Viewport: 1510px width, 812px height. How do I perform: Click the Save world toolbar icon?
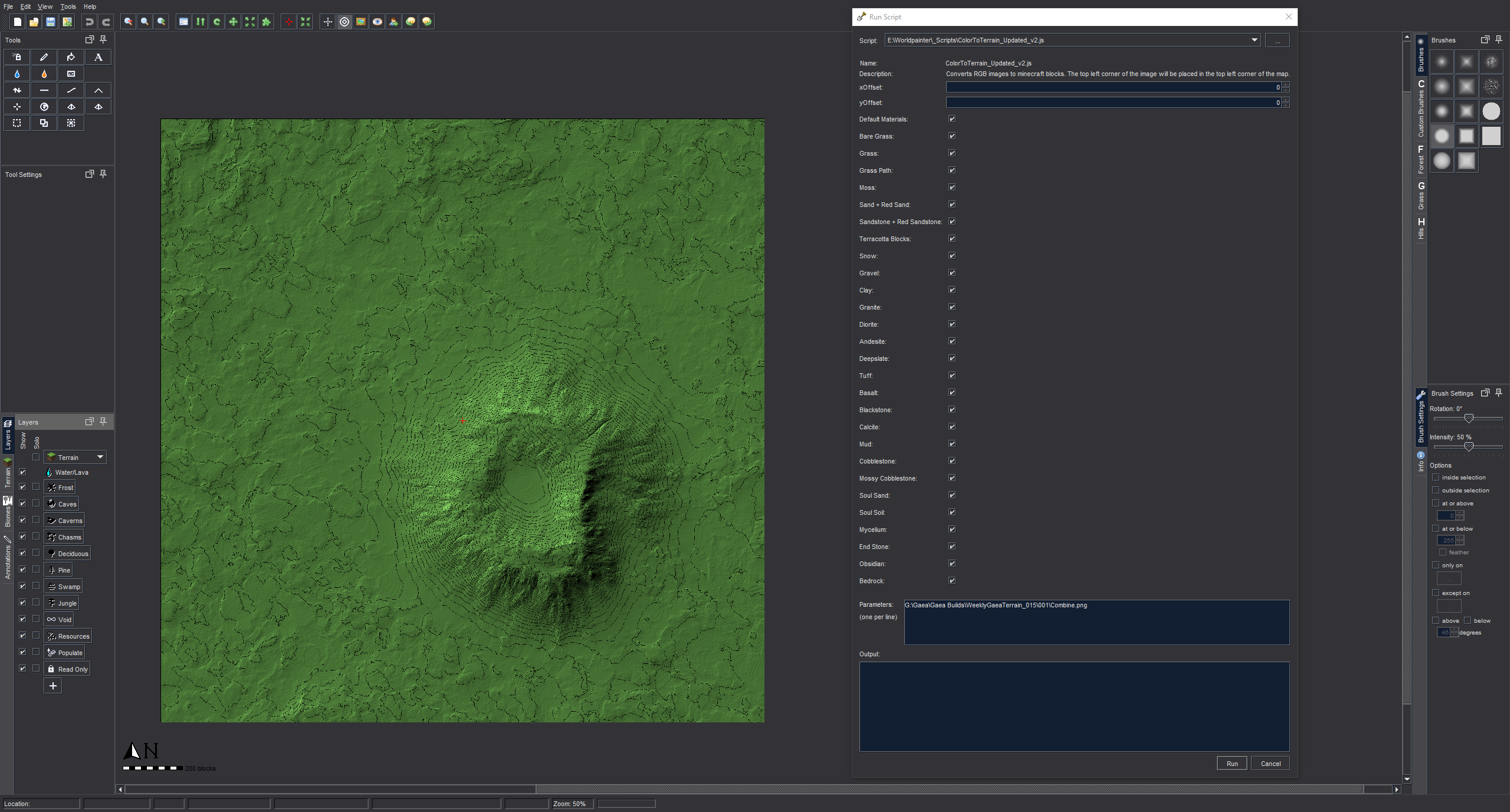coord(51,22)
